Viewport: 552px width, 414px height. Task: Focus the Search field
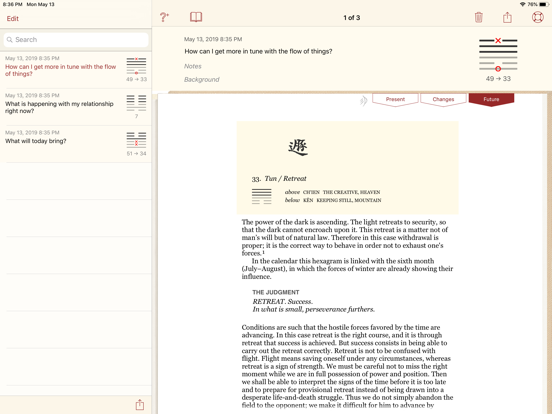pos(76,40)
